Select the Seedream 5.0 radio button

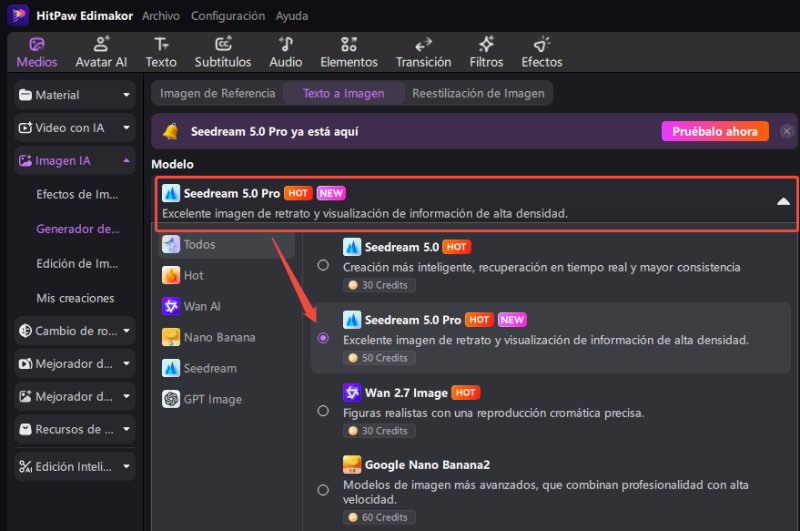[x=323, y=265]
